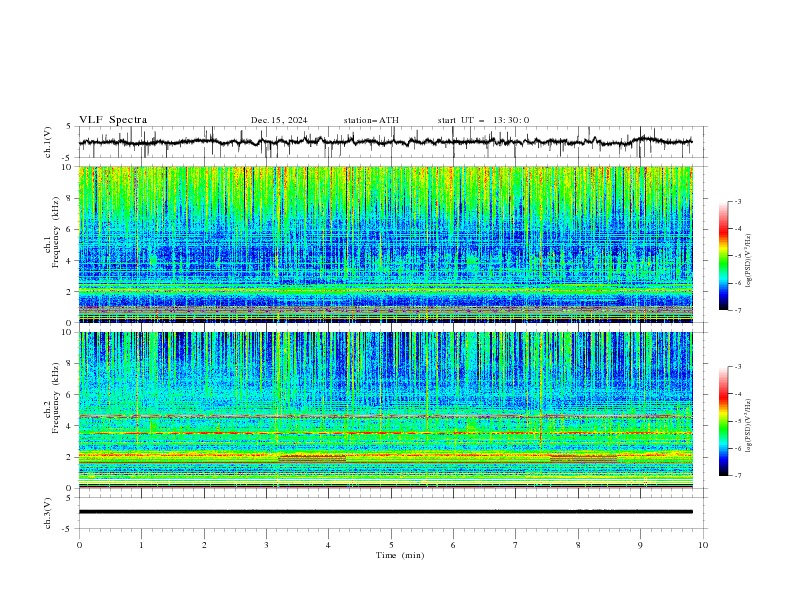This screenshot has height=612, width=792.
Task: Click the upper color bar "log(PSD)(V²/Hz)" label
Action: click(749, 261)
